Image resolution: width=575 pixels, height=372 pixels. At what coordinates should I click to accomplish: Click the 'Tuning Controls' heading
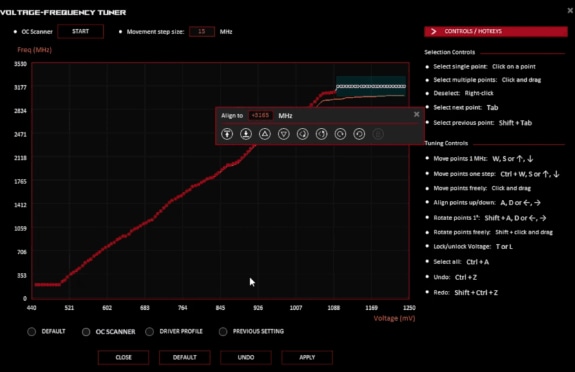pyautogui.click(x=446, y=143)
